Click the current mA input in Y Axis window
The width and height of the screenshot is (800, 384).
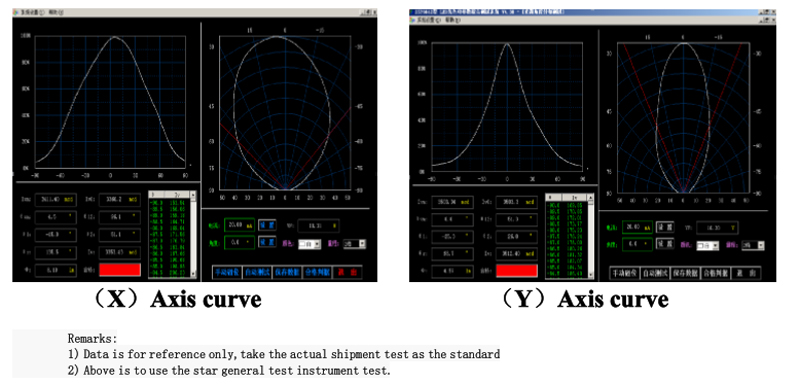637,227
